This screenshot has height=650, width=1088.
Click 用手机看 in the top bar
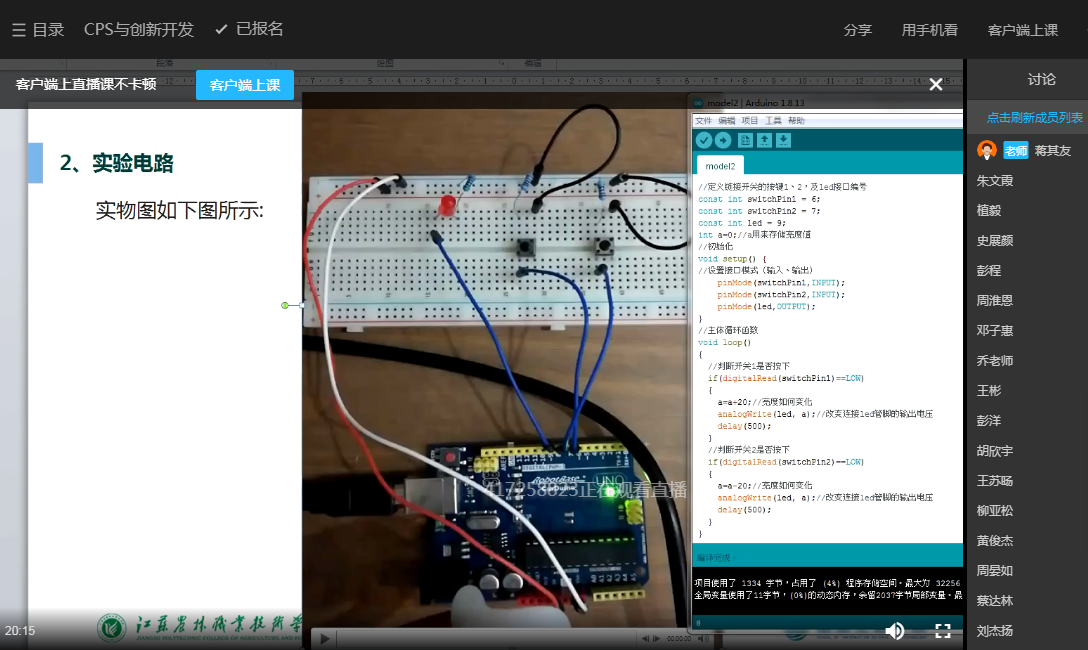pos(929,30)
